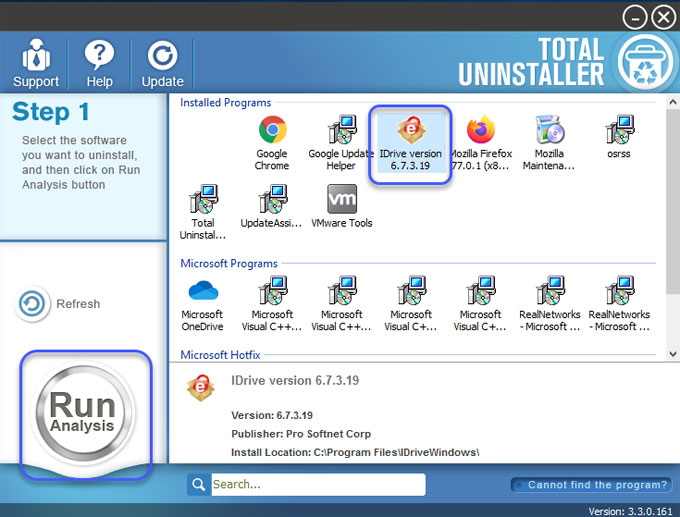Click the Microsoft Programs section header
This screenshot has width=680, height=517.
[229, 263]
